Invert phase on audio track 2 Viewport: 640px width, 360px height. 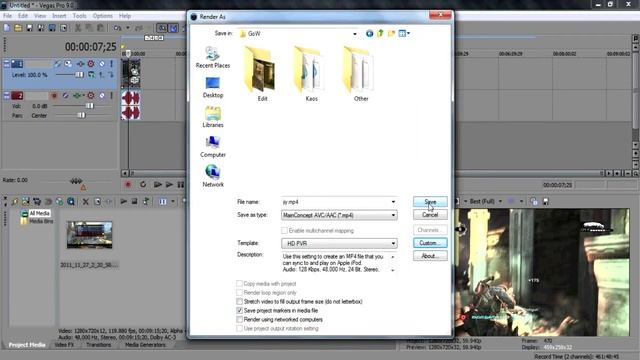pyautogui.click(x=65, y=96)
